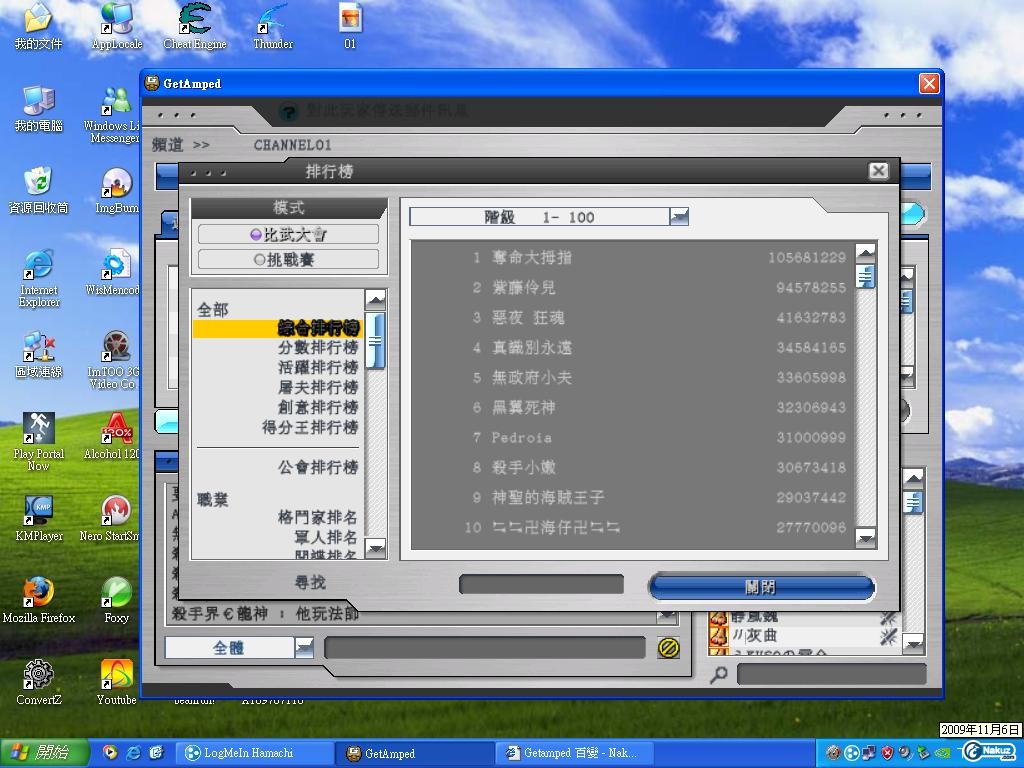Click the search text field beside 尋找
Viewport: 1024px width, 768px height.
pyautogui.click(x=541, y=584)
